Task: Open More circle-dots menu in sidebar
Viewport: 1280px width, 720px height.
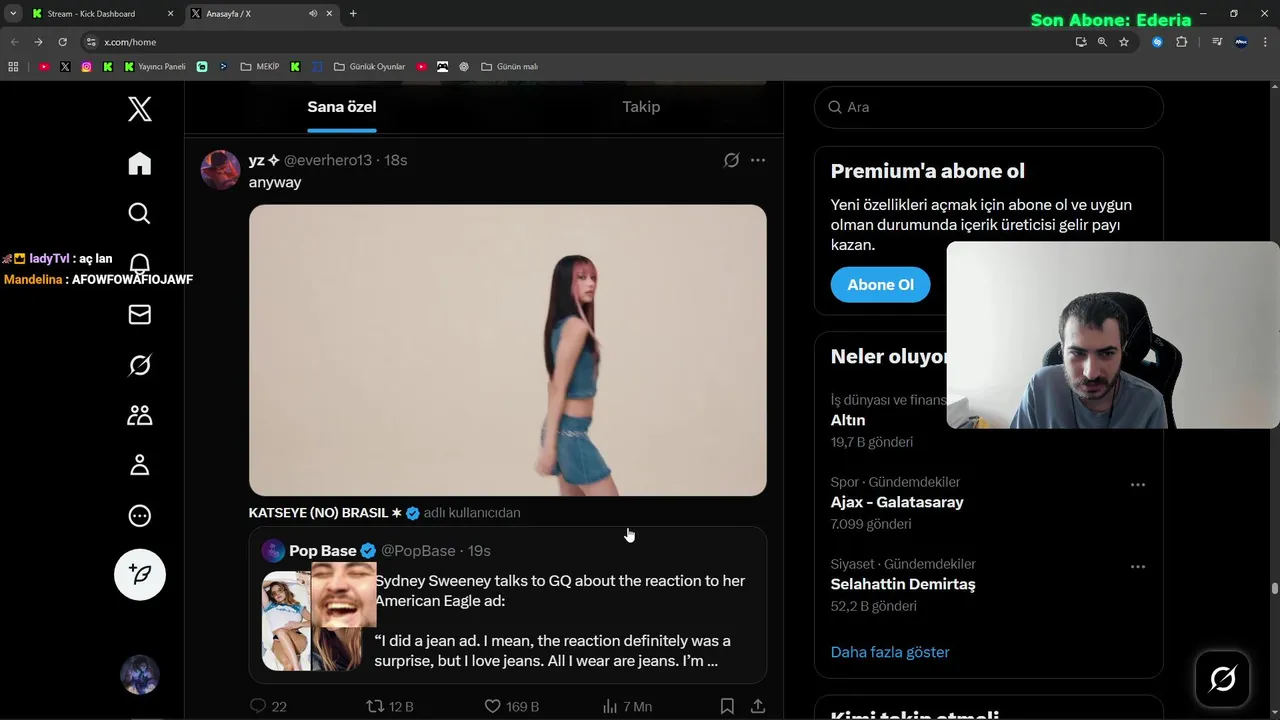Action: pos(140,516)
